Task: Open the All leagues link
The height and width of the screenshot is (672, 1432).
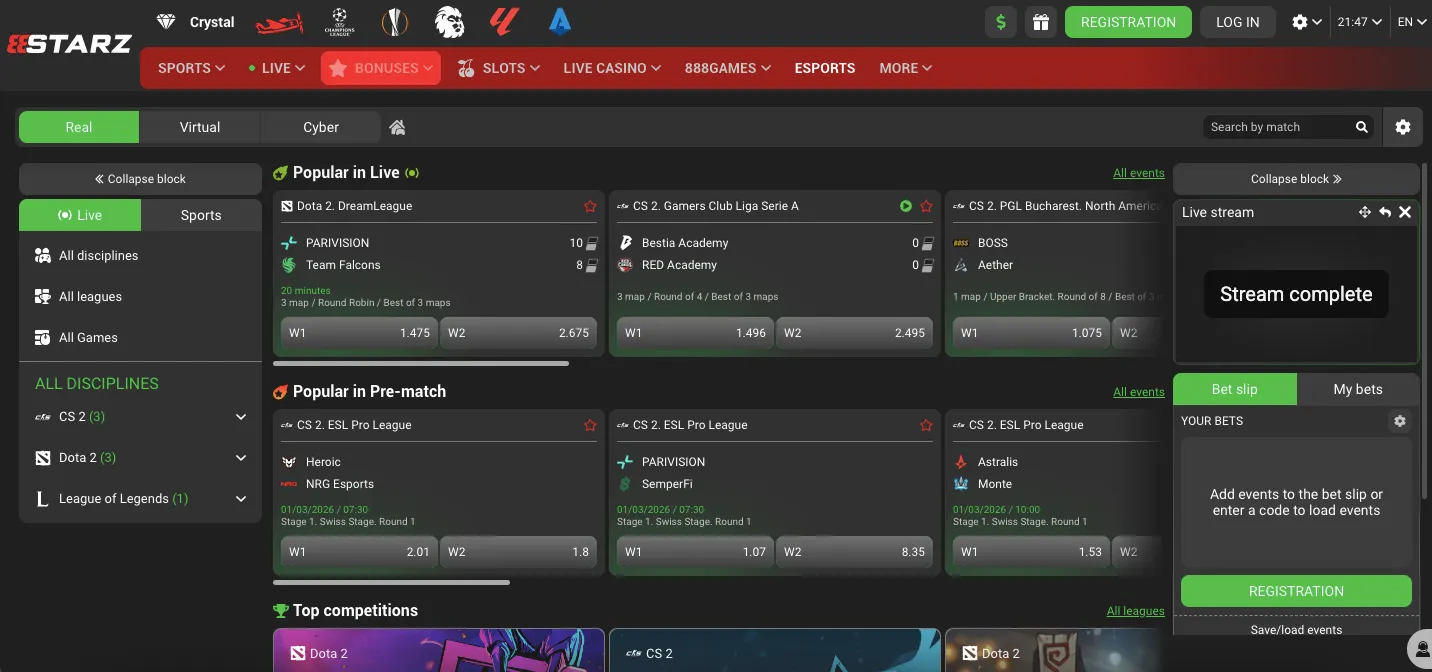Action: [x=1136, y=611]
